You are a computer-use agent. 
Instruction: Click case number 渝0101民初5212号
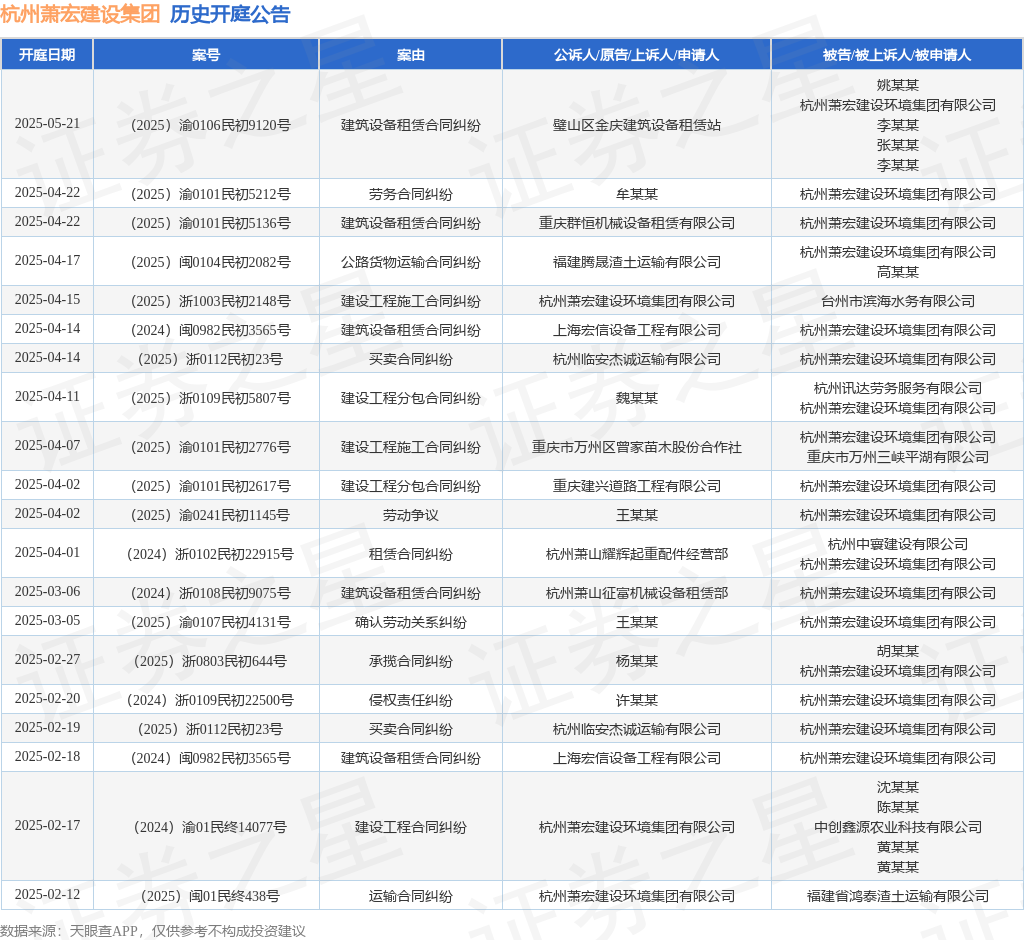[210, 194]
